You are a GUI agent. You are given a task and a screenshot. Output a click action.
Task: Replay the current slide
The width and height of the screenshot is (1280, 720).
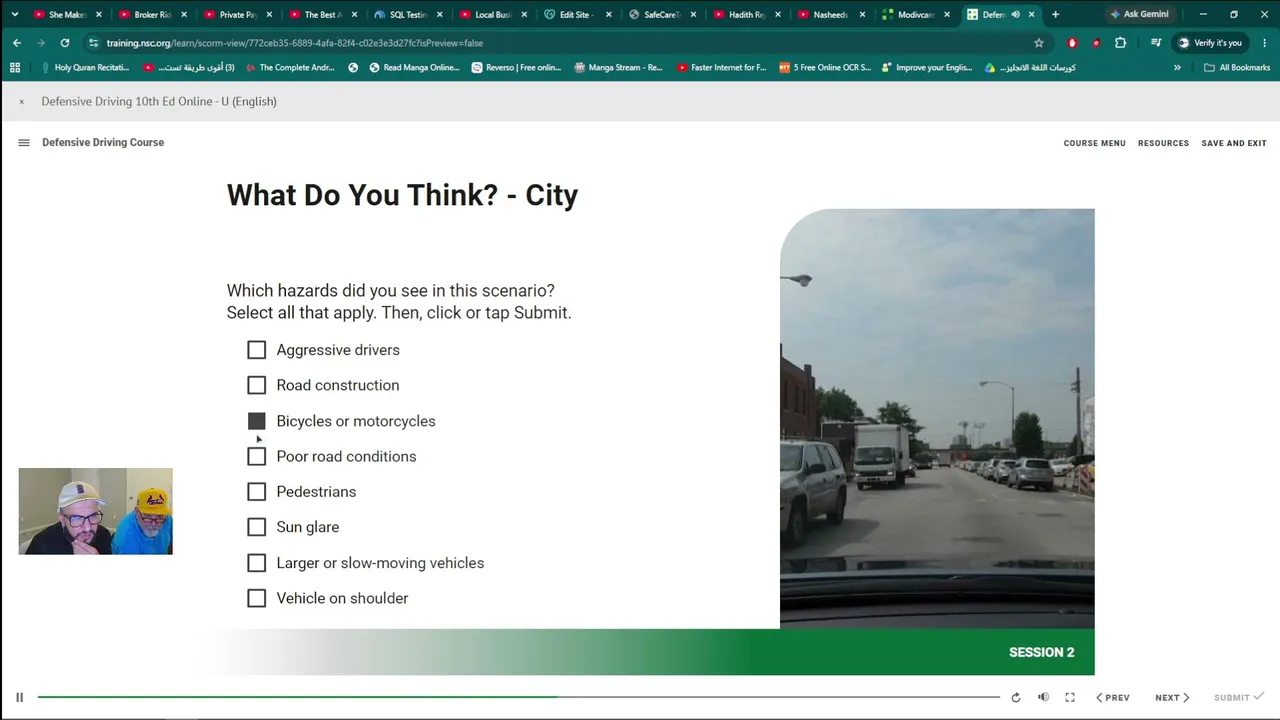1016,697
